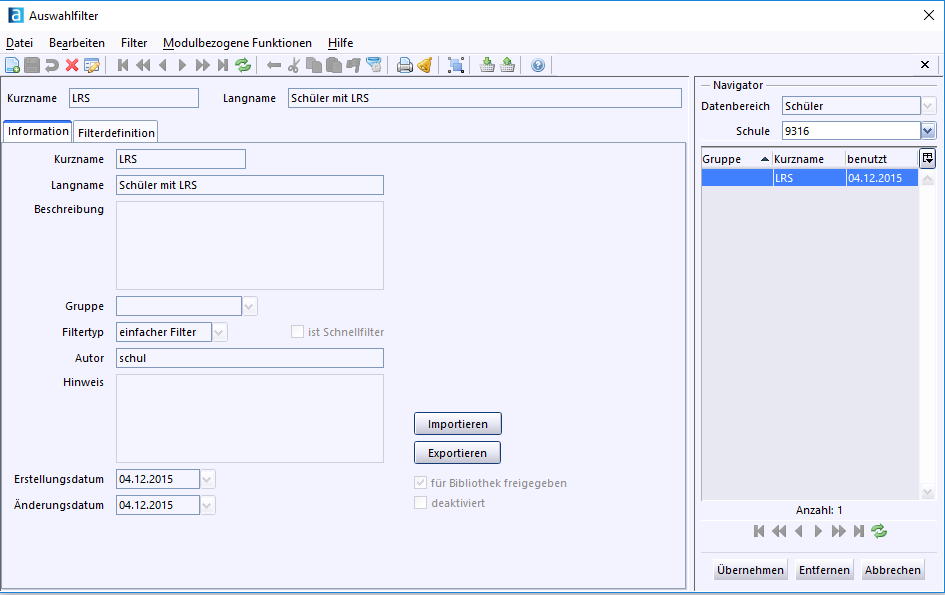Open the Datenbereich dropdown arrow

(x=928, y=106)
